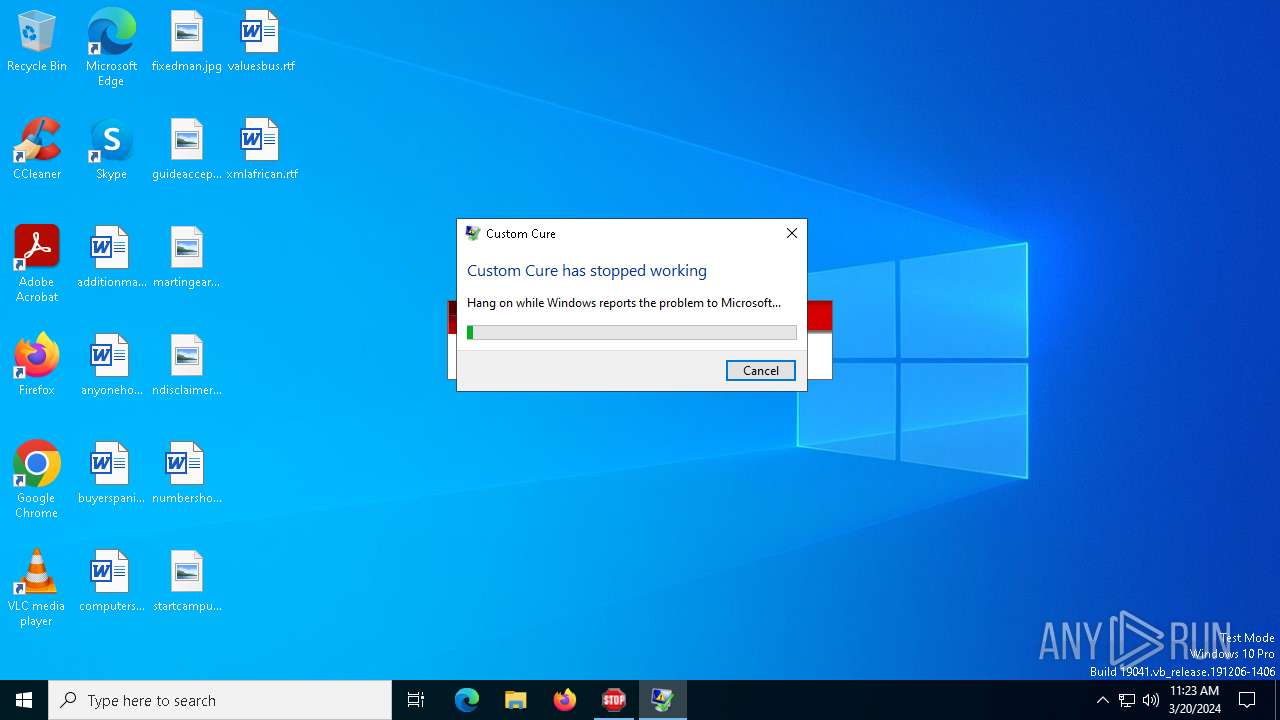Close the Custom Cure error dialog
This screenshot has height=720, width=1280.
tap(791, 233)
